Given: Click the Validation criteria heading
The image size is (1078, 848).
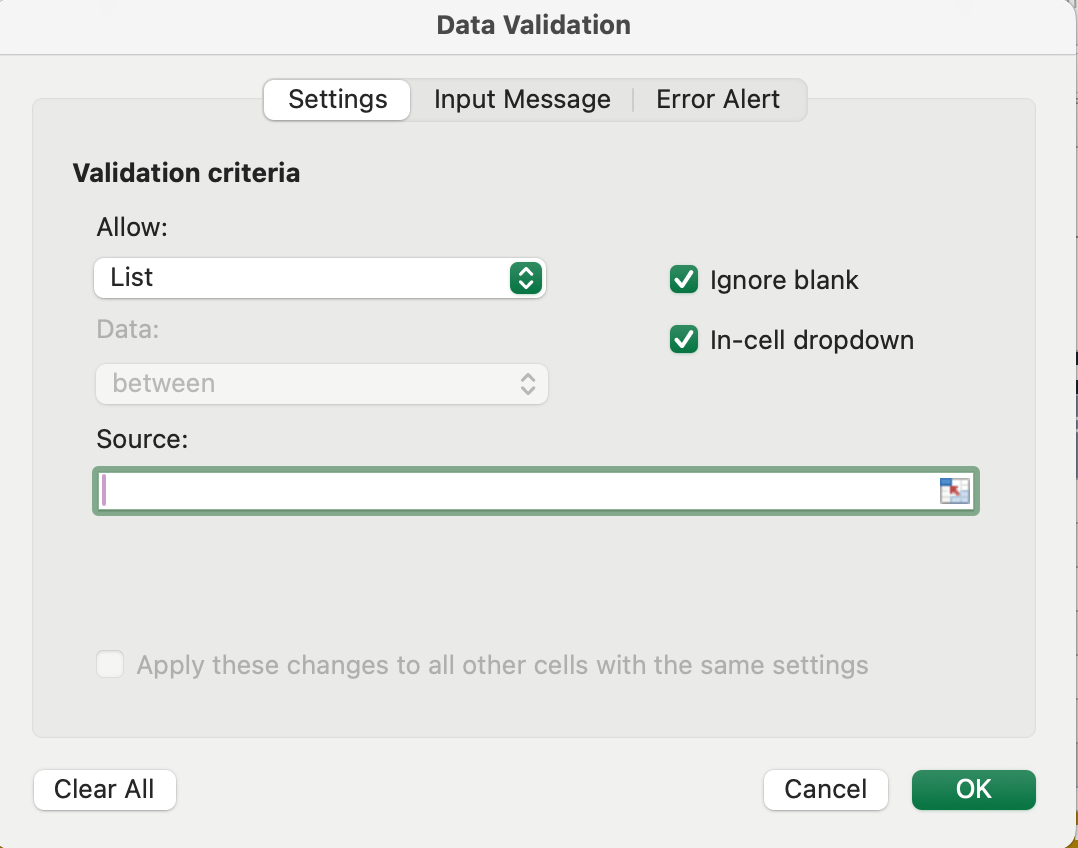Looking at the screenshot, I should (x=186, y=173).
